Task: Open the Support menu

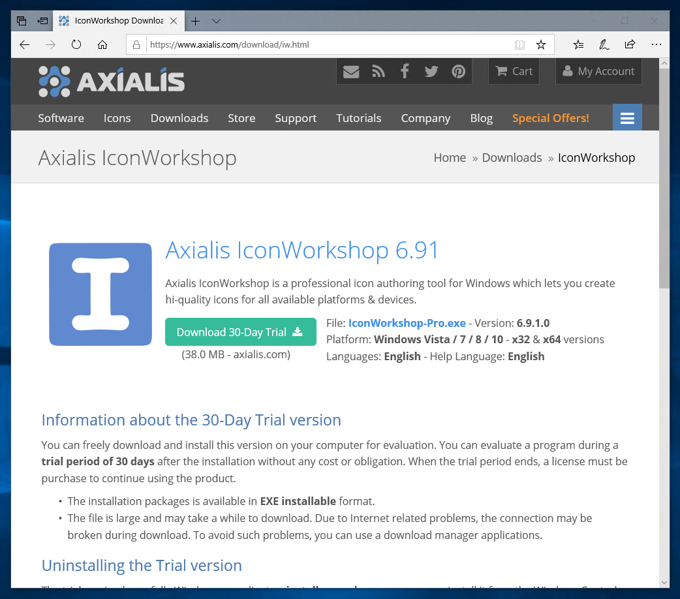Action: [296, 118]
